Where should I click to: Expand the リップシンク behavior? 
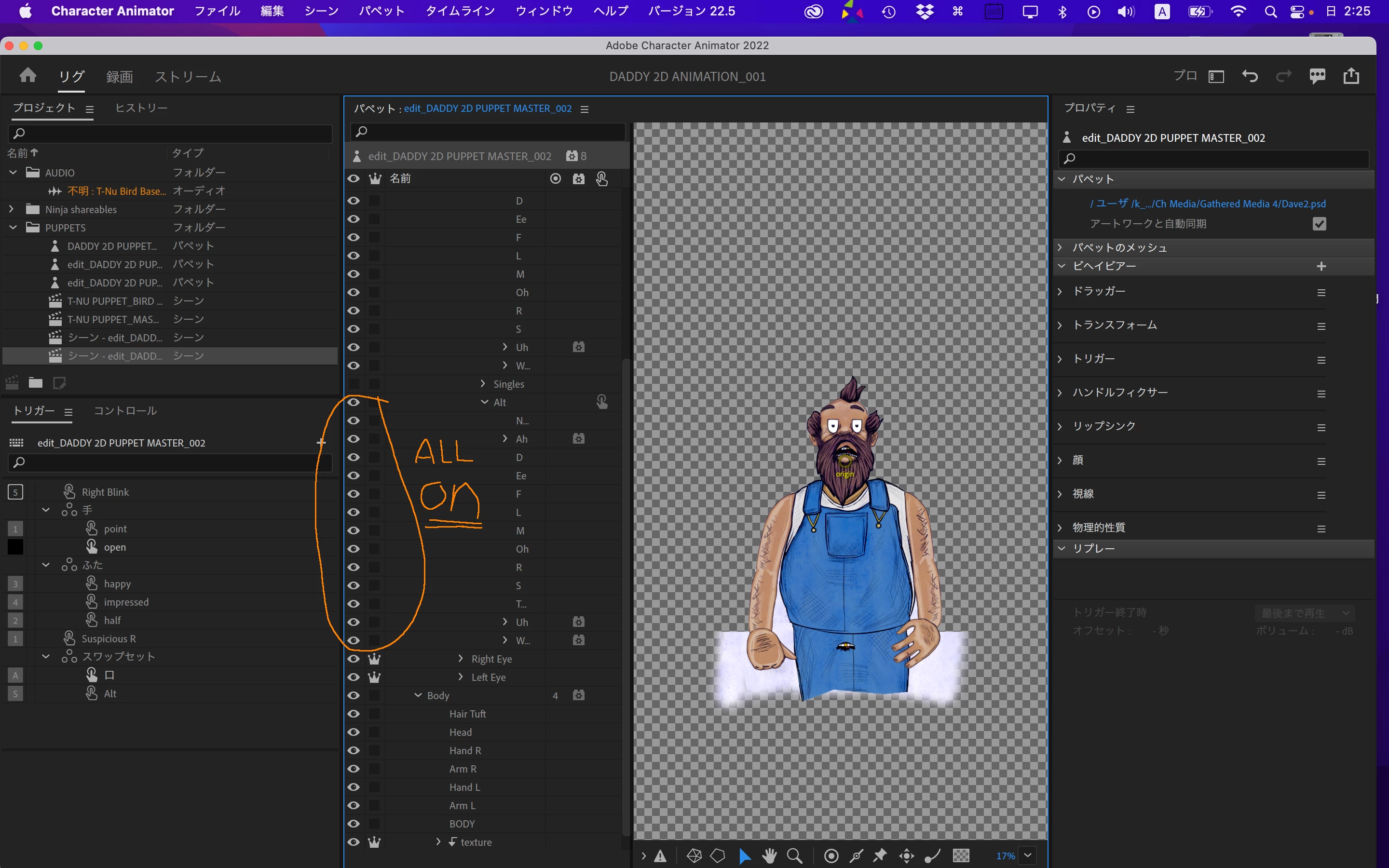pyautogui.click(x=1060, y=426)
